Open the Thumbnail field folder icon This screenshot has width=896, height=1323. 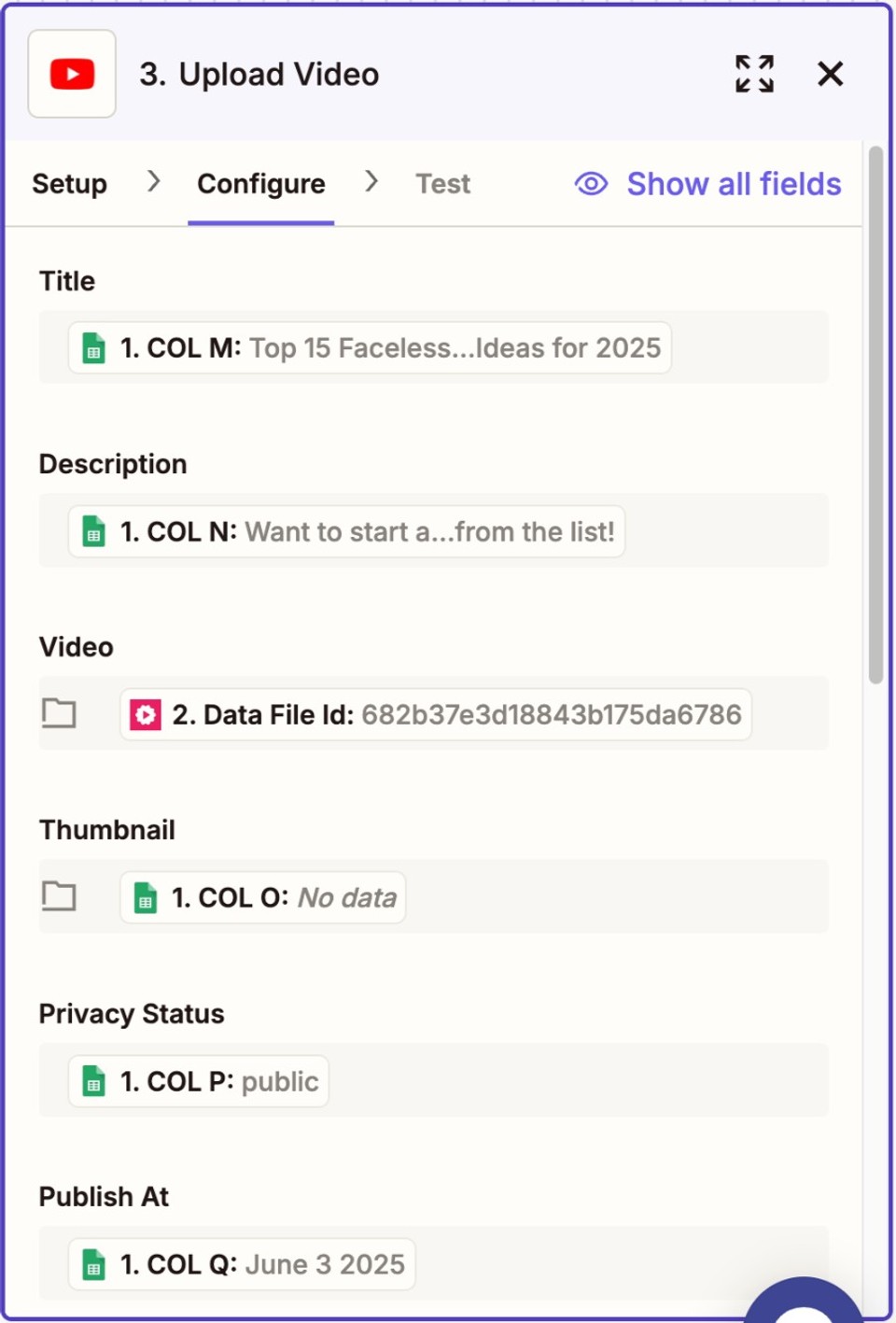(59, 896)
